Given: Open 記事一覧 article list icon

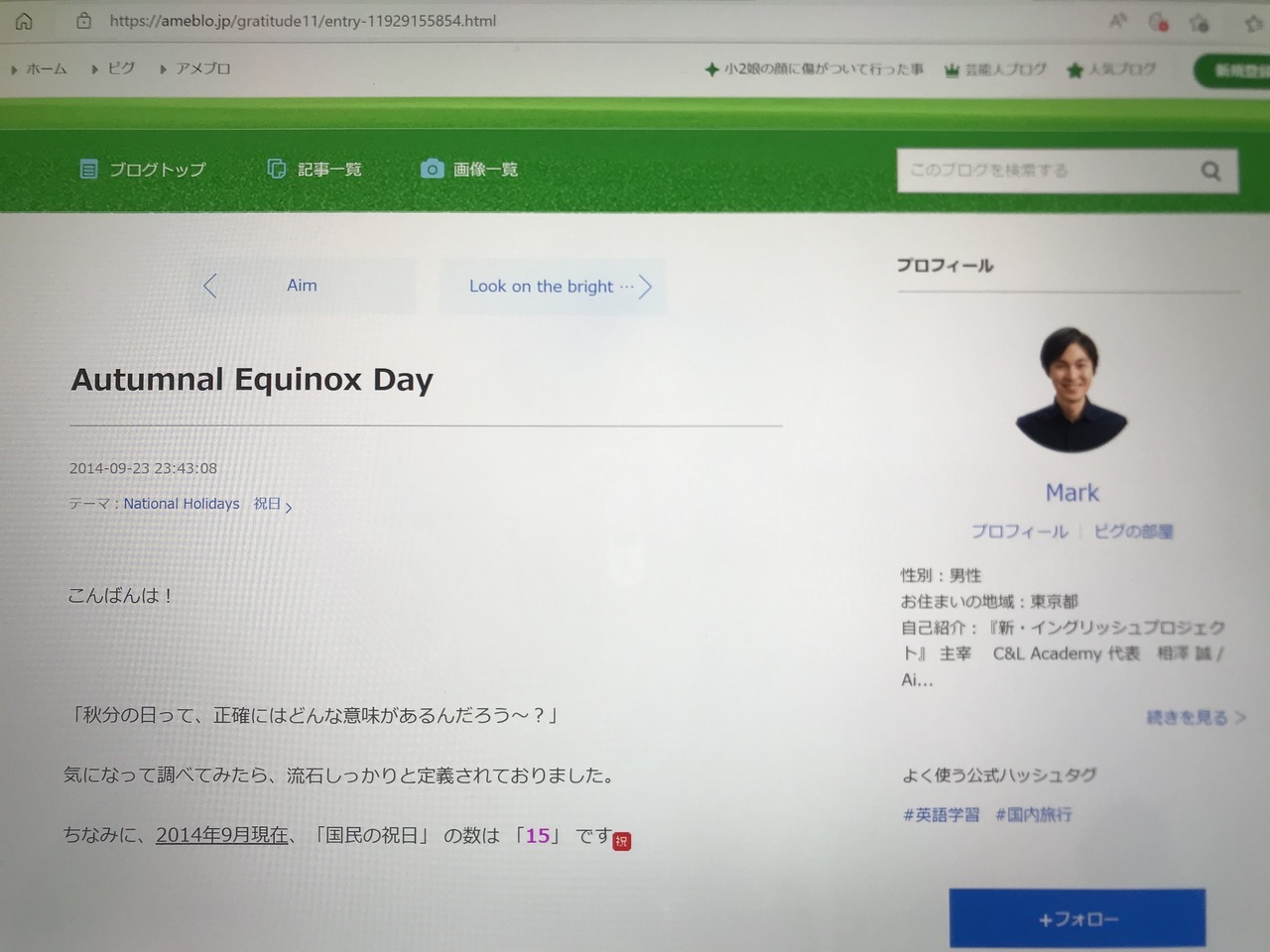Looking at the screenshot, I should [277, 169].
